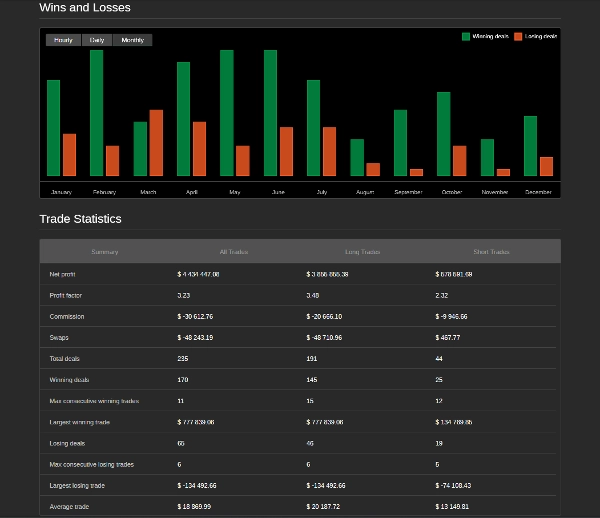Select January green winning bar
Screen dimensions: 600x518
click(x=54, y=128)
